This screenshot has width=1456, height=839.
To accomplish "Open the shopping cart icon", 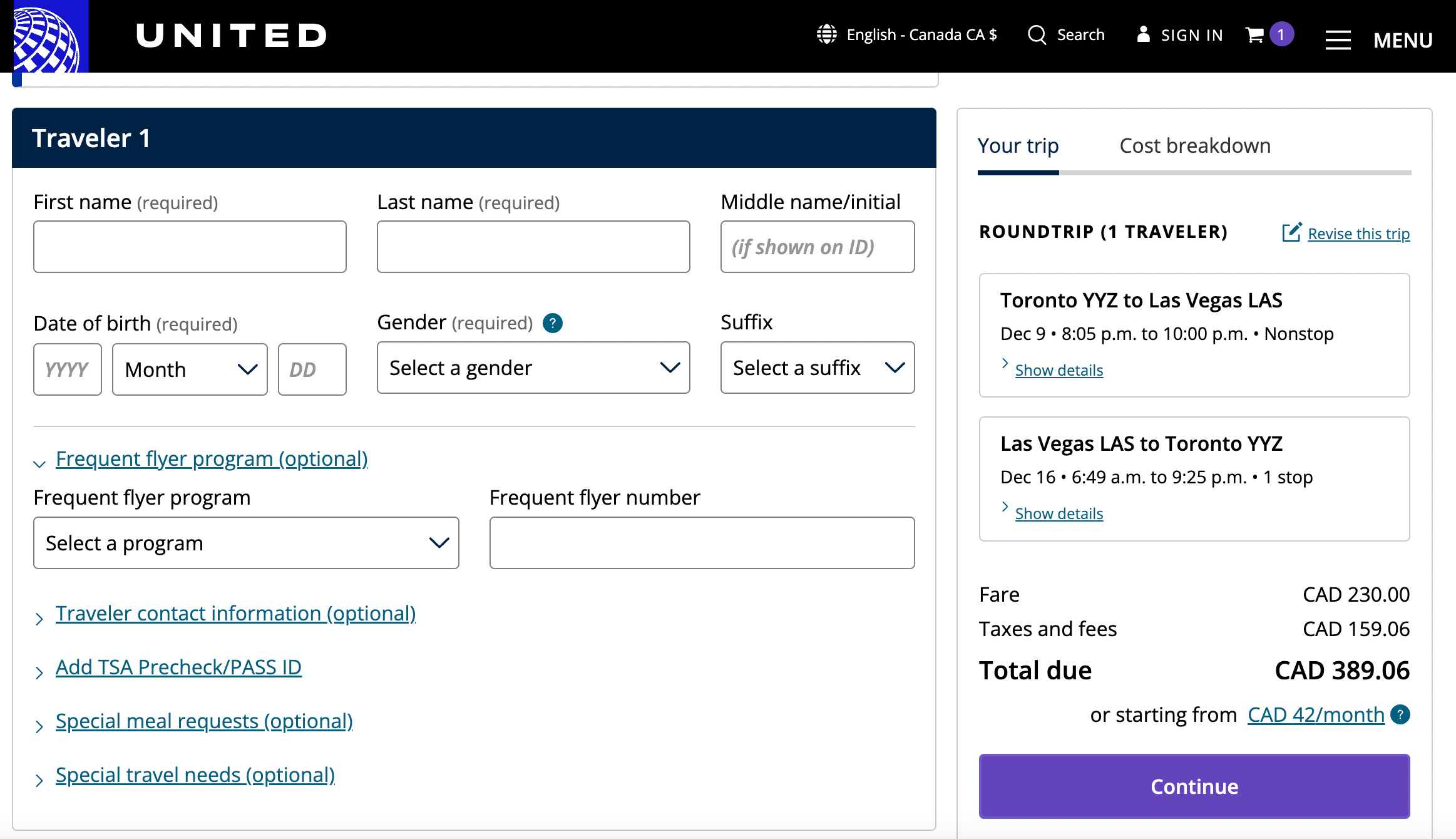I will [x=1254, y=34].
